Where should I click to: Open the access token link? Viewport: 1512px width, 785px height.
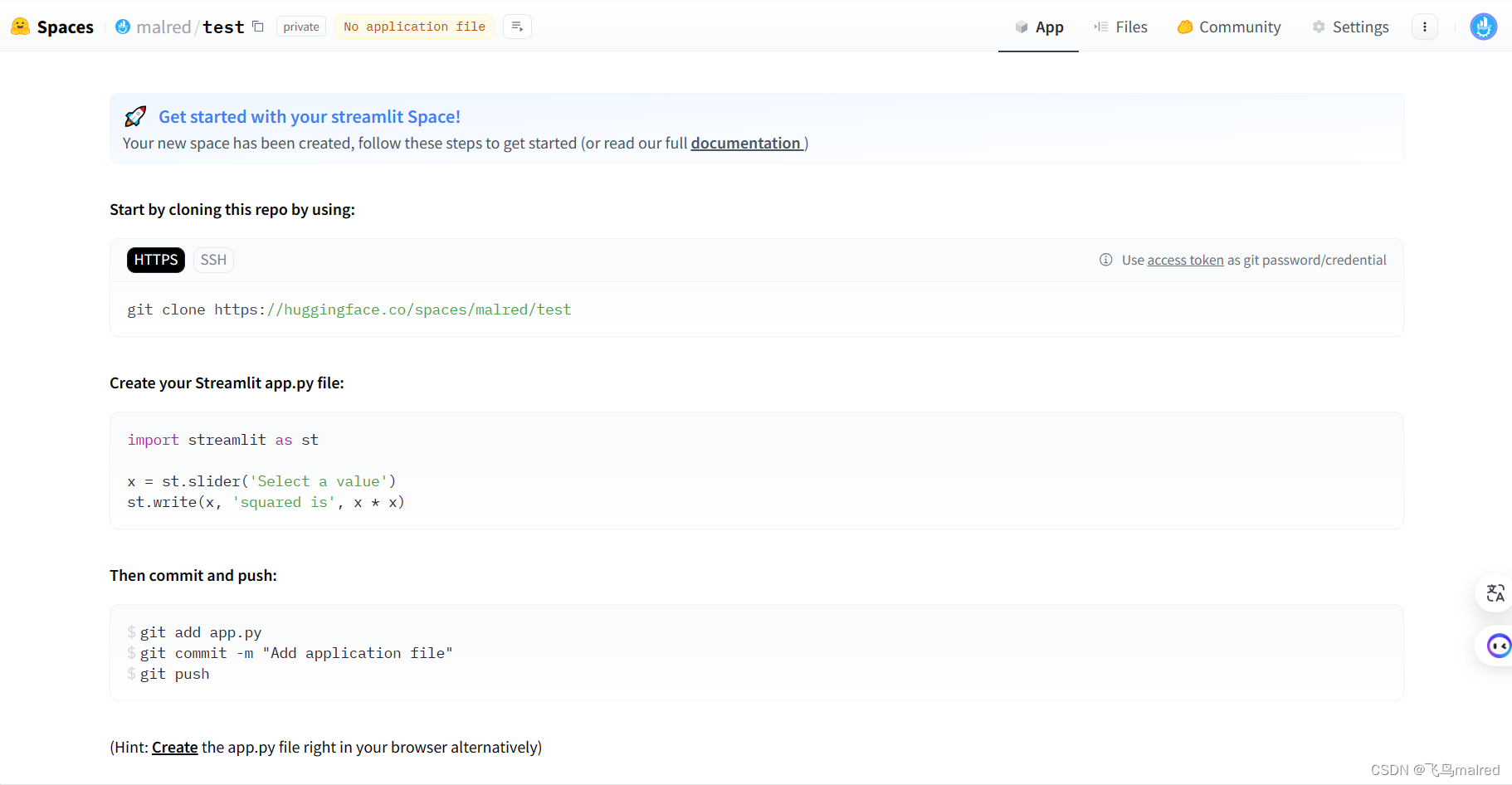coord(1185,260)
